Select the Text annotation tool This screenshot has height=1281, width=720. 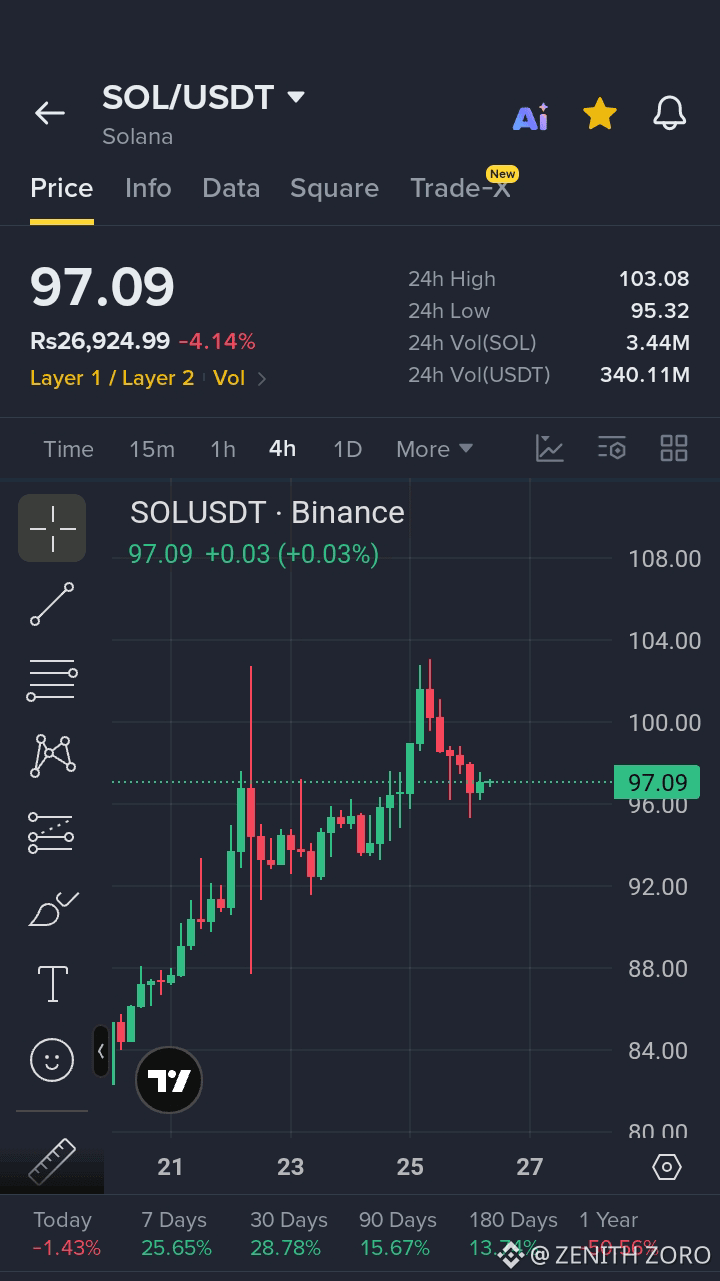click(x=52, y=984)
